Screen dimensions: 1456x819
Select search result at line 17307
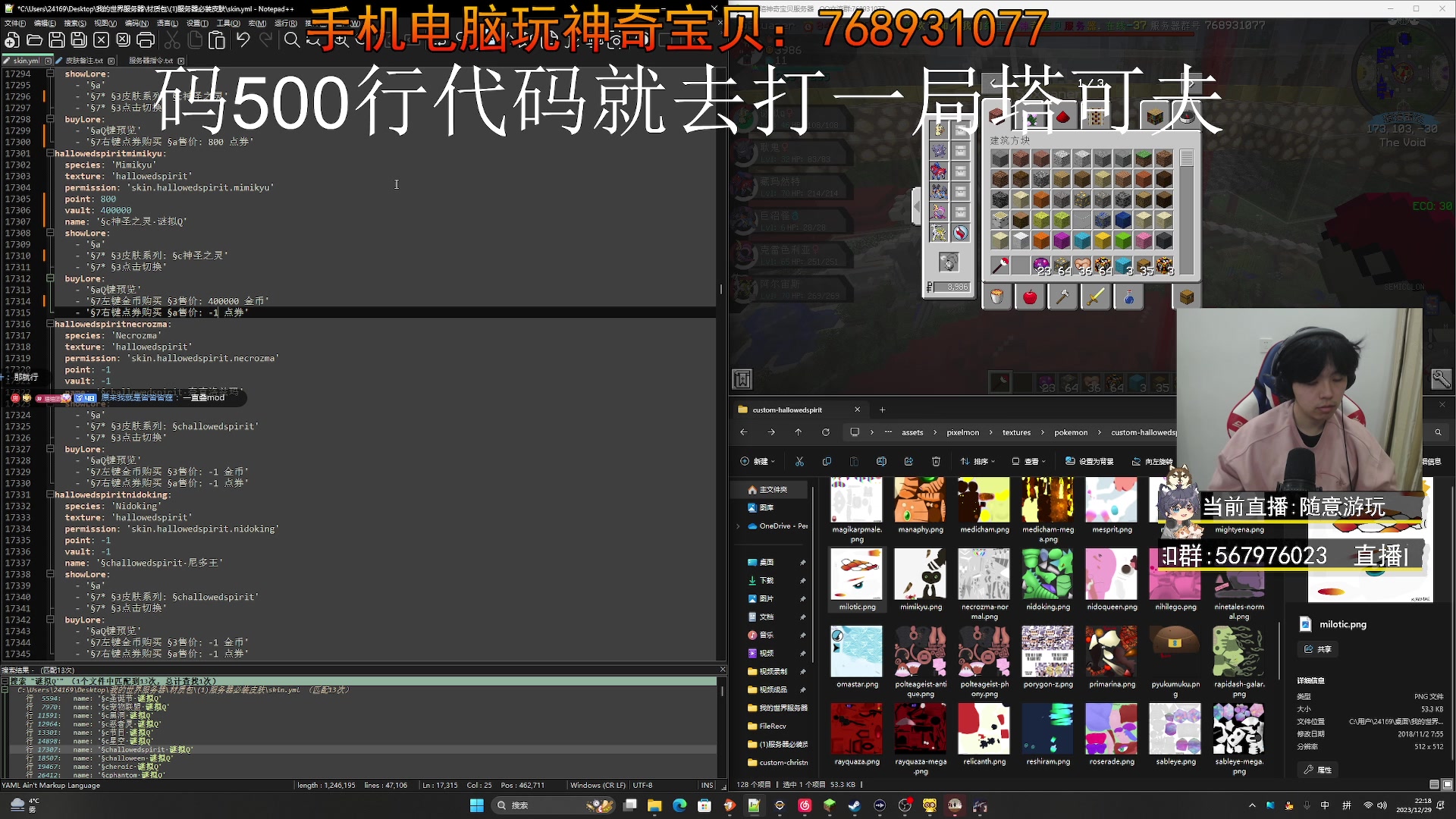pyautogui.click(x=362, y=749)
